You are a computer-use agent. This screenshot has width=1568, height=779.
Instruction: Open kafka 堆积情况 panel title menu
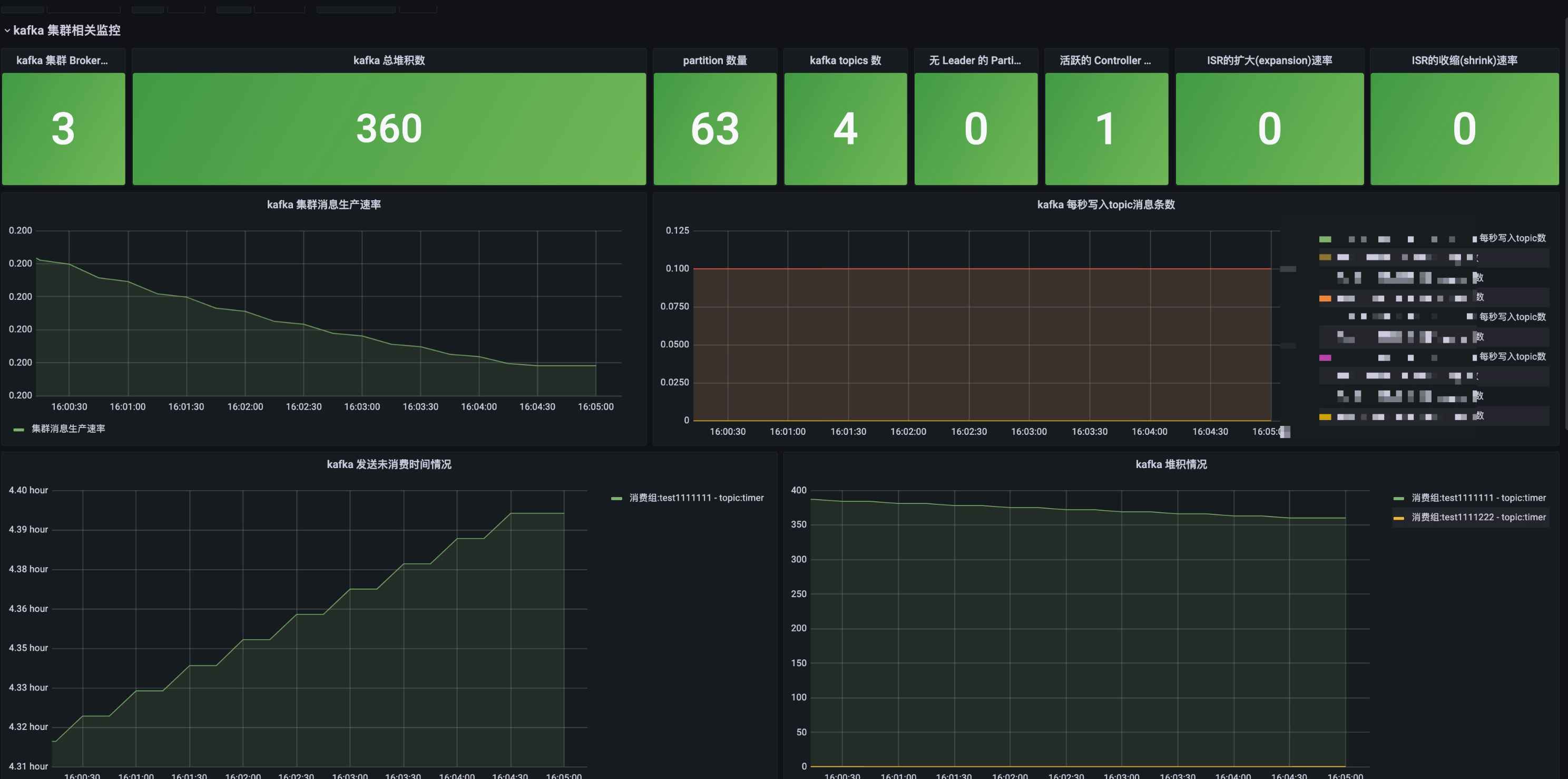(1171, 464)
